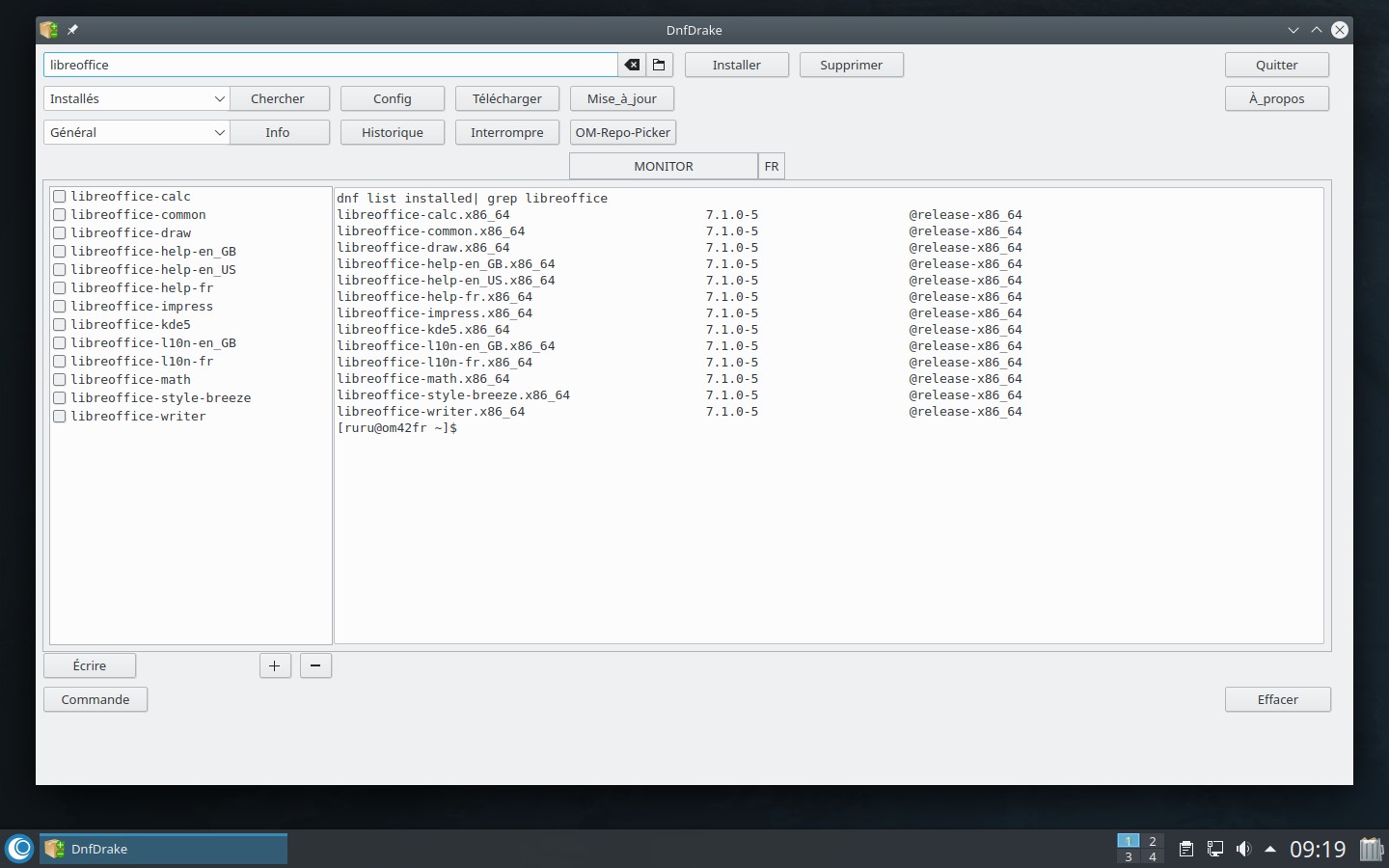Click the Effacer button
This screenshot has height=868, width=1389.
pyautogui.click(x=1278, y=699)
